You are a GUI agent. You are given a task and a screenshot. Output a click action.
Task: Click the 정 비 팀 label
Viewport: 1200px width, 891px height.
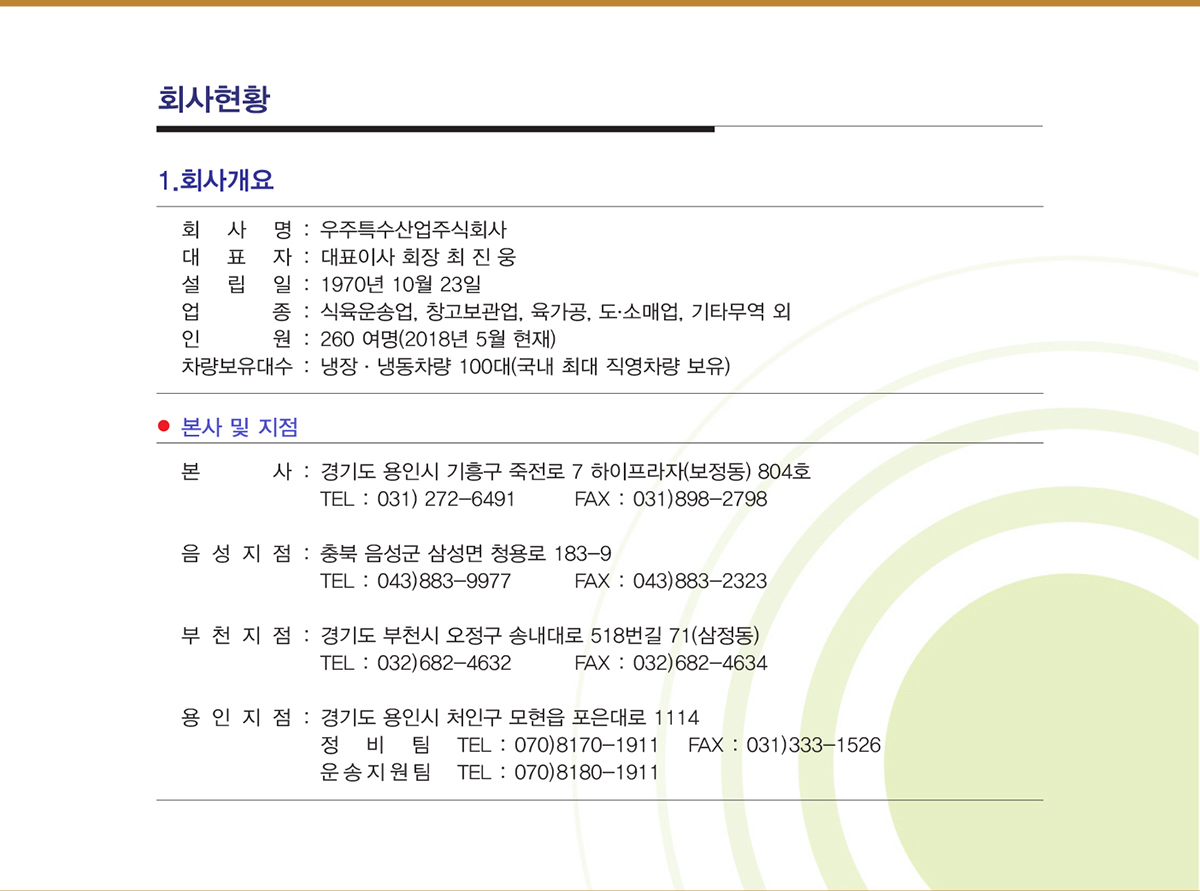[375, 745]
